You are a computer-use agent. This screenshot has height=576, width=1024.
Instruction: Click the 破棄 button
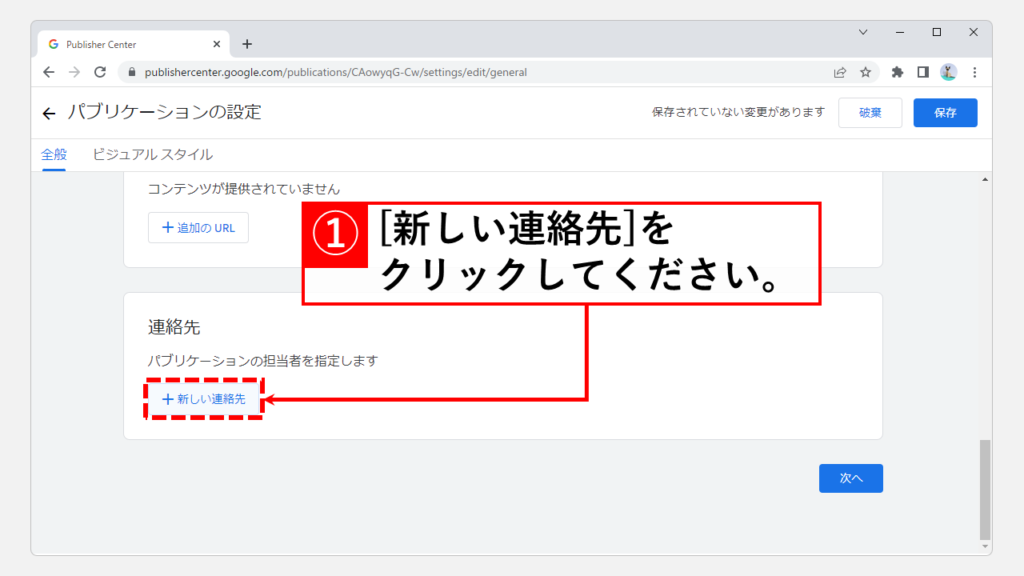point(870,113)
